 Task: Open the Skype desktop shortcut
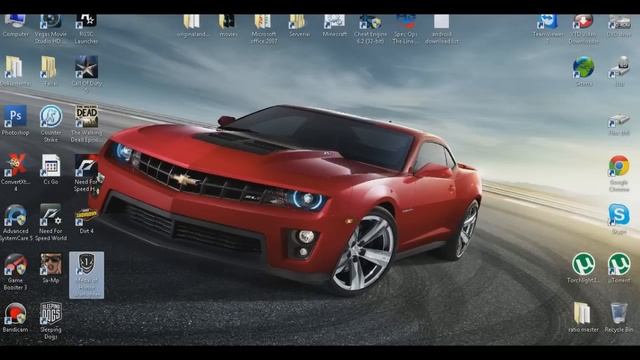[619, 219]
